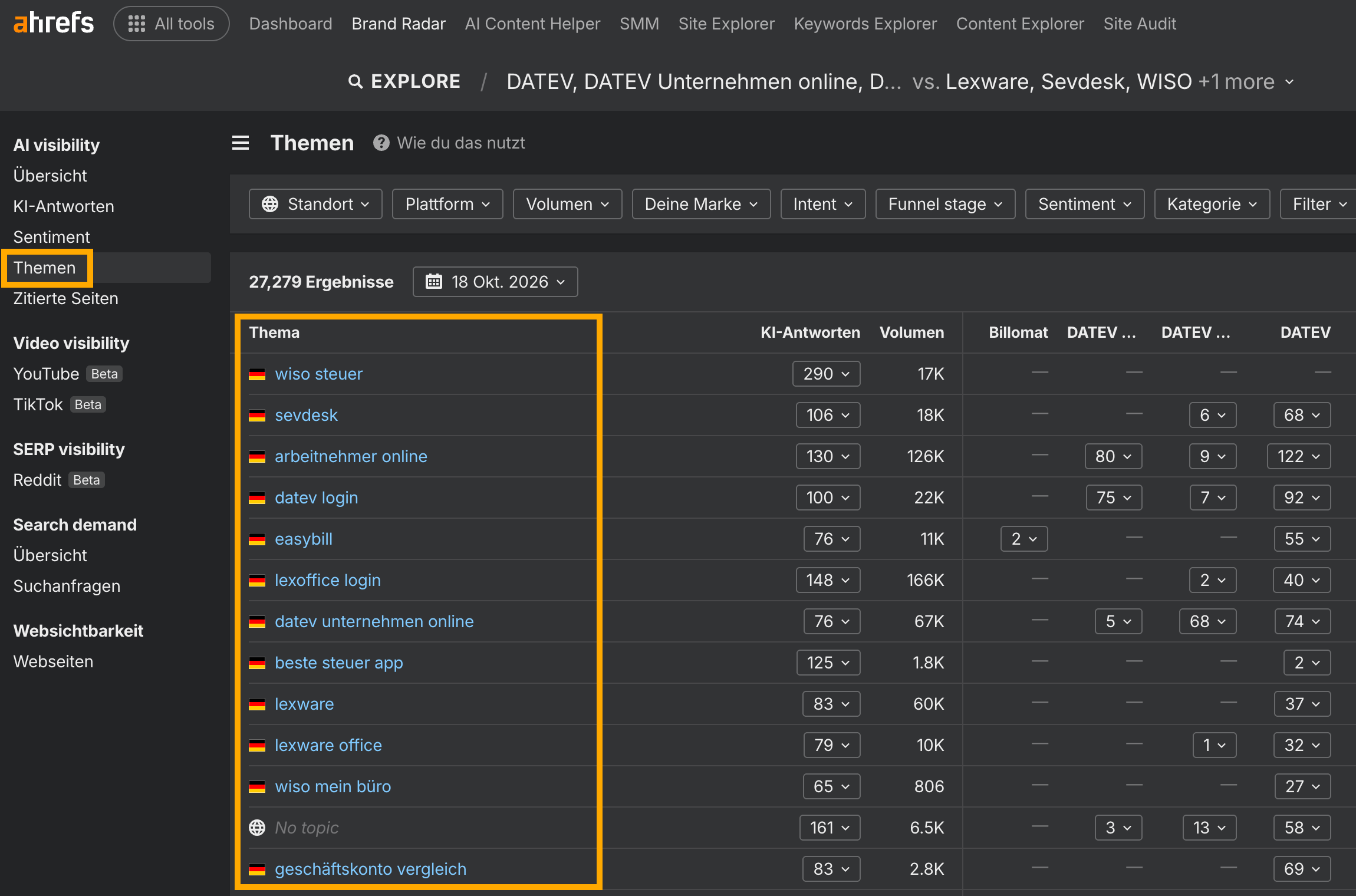The image size is (1356, 896).
Task: Expand the Billomat value 2 for easybill
Action: [x=1024, y=539]
